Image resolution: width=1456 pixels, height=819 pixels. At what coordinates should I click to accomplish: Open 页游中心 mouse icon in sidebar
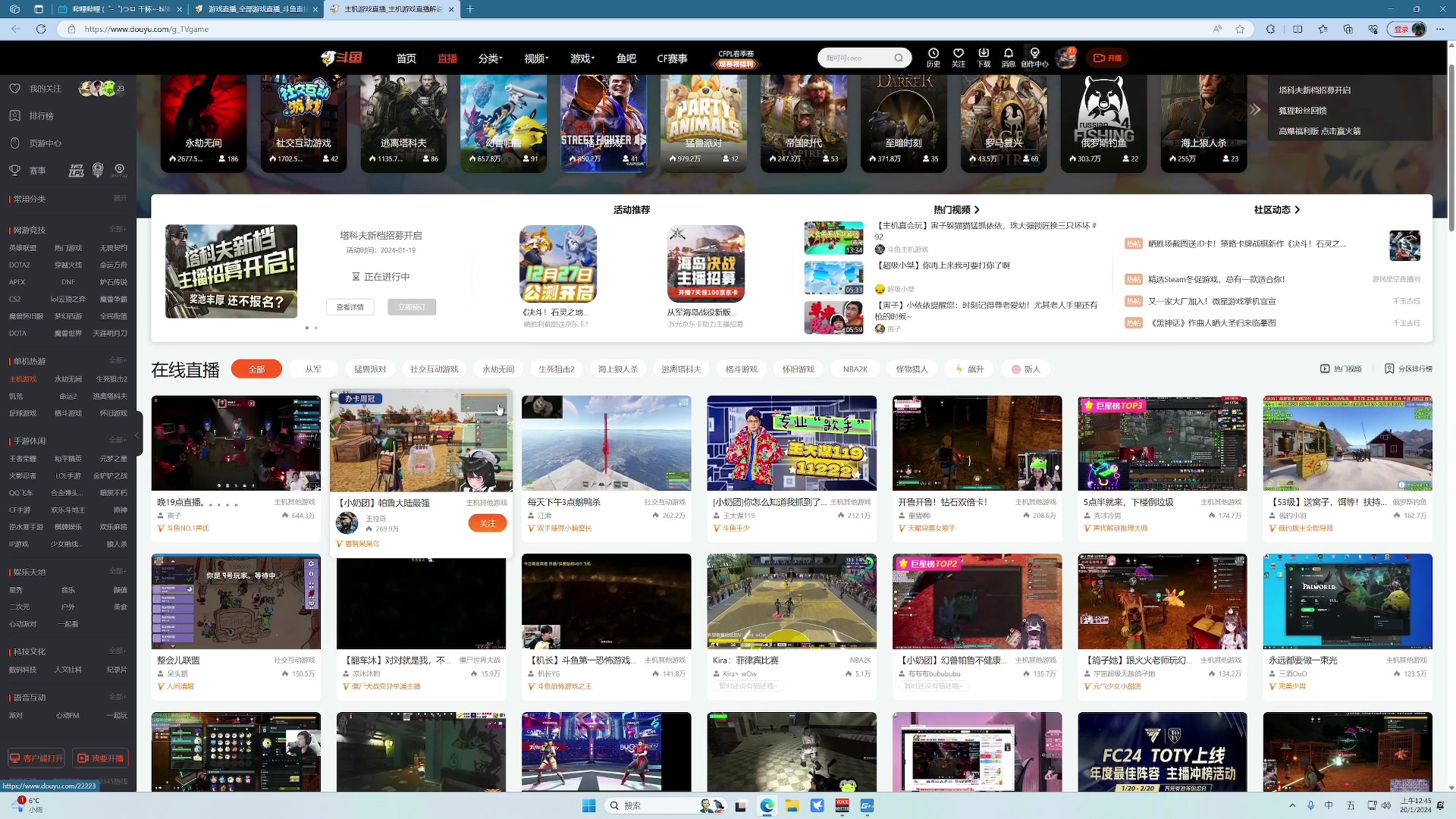pos(14,143)
